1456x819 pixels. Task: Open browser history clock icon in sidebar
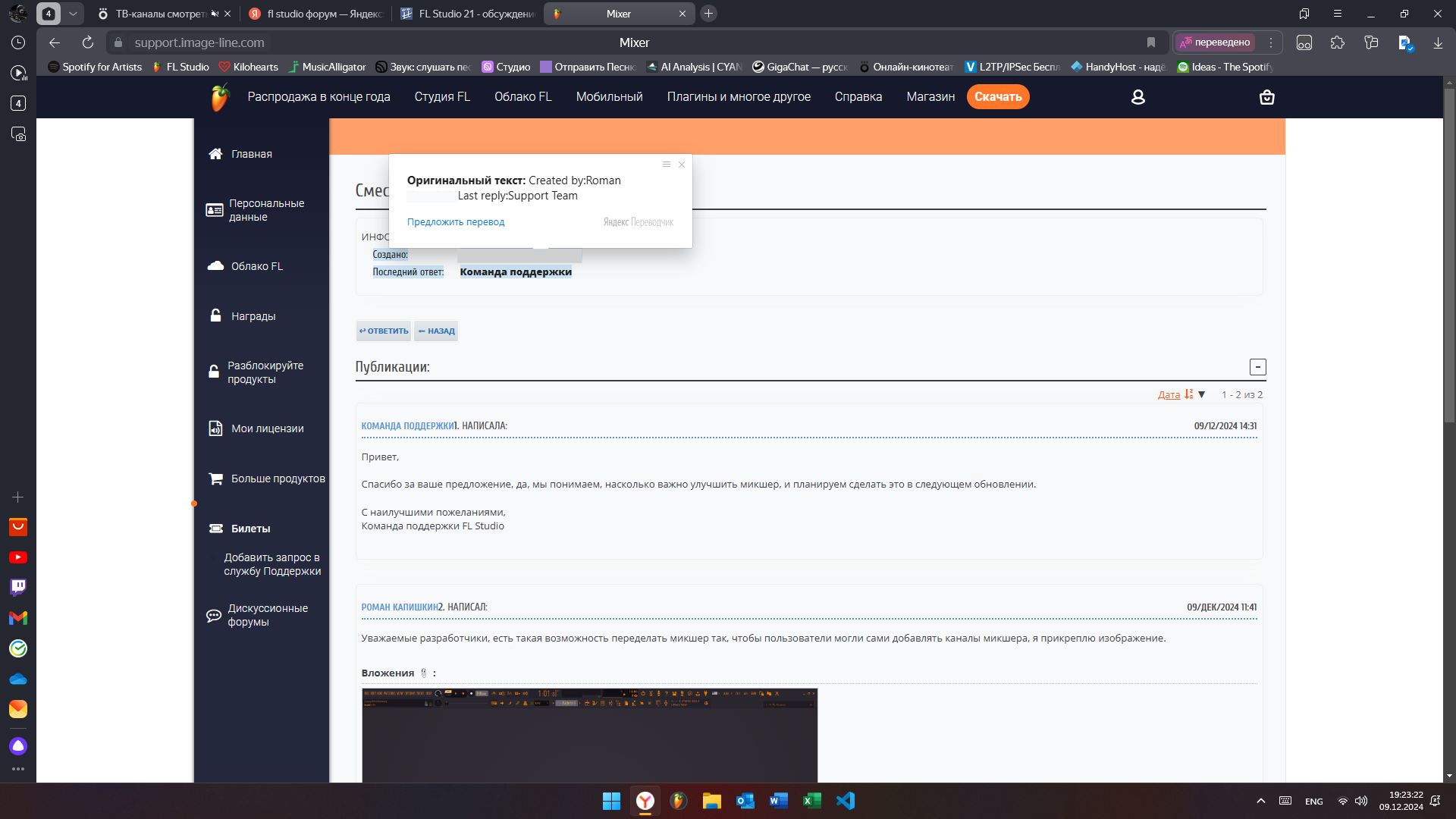18,42
